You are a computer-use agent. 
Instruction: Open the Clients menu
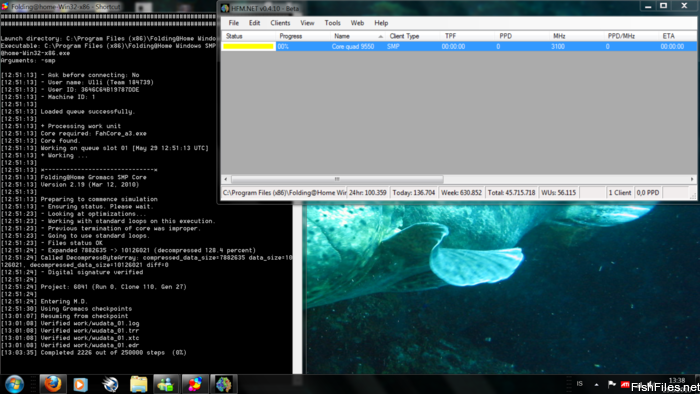click(280, 23)
